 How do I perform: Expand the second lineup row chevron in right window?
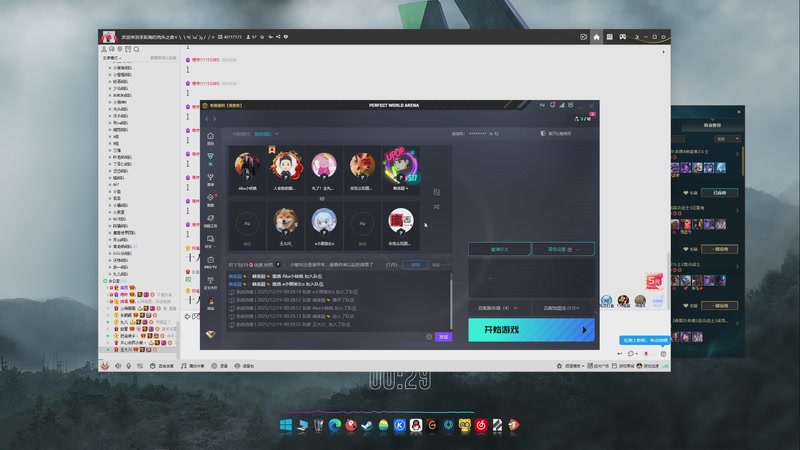(x=737, y=210)
